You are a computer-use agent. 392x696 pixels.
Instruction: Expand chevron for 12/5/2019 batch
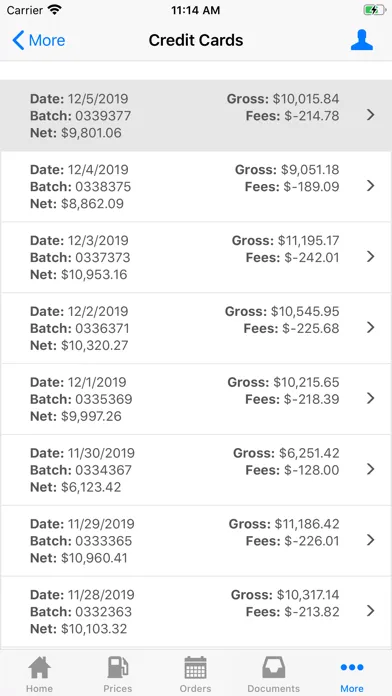point(371,115)
